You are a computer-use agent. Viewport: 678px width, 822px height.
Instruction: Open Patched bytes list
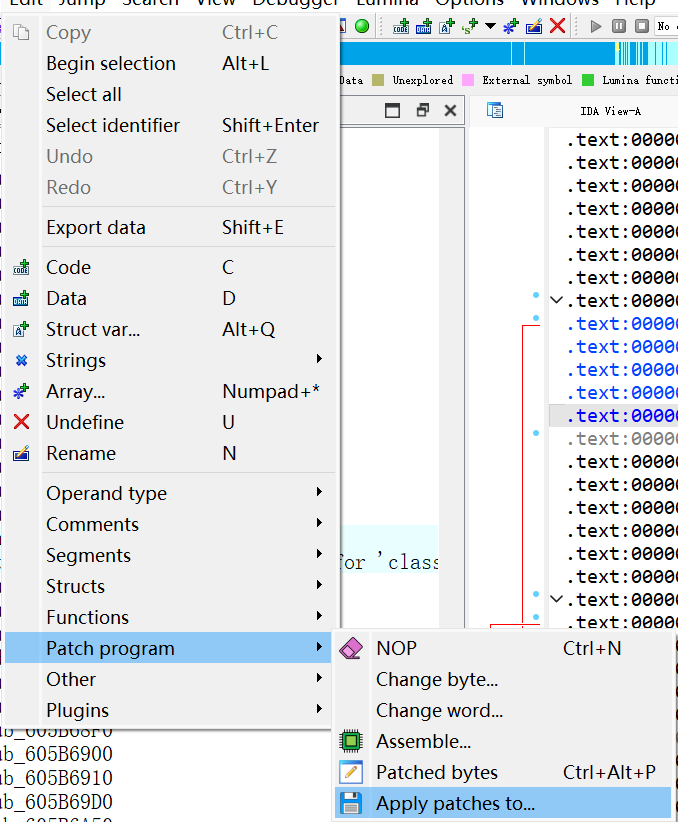pyautogui.click(x=503, y=772)
